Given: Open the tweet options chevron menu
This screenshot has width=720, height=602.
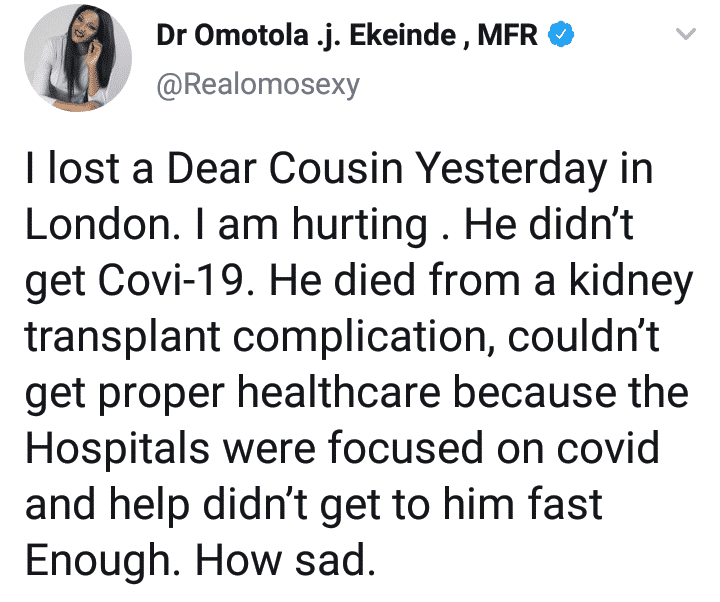Looking at the screenshot, I should [x=686, y=34].
